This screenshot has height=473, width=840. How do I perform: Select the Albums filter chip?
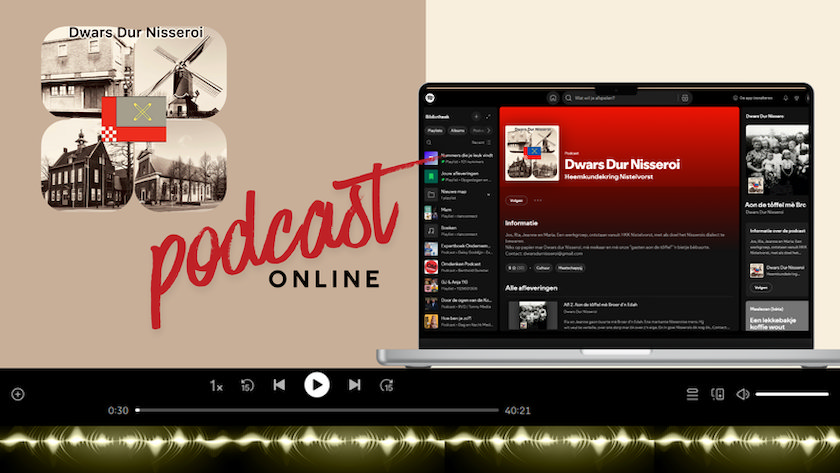pos(458,130)
